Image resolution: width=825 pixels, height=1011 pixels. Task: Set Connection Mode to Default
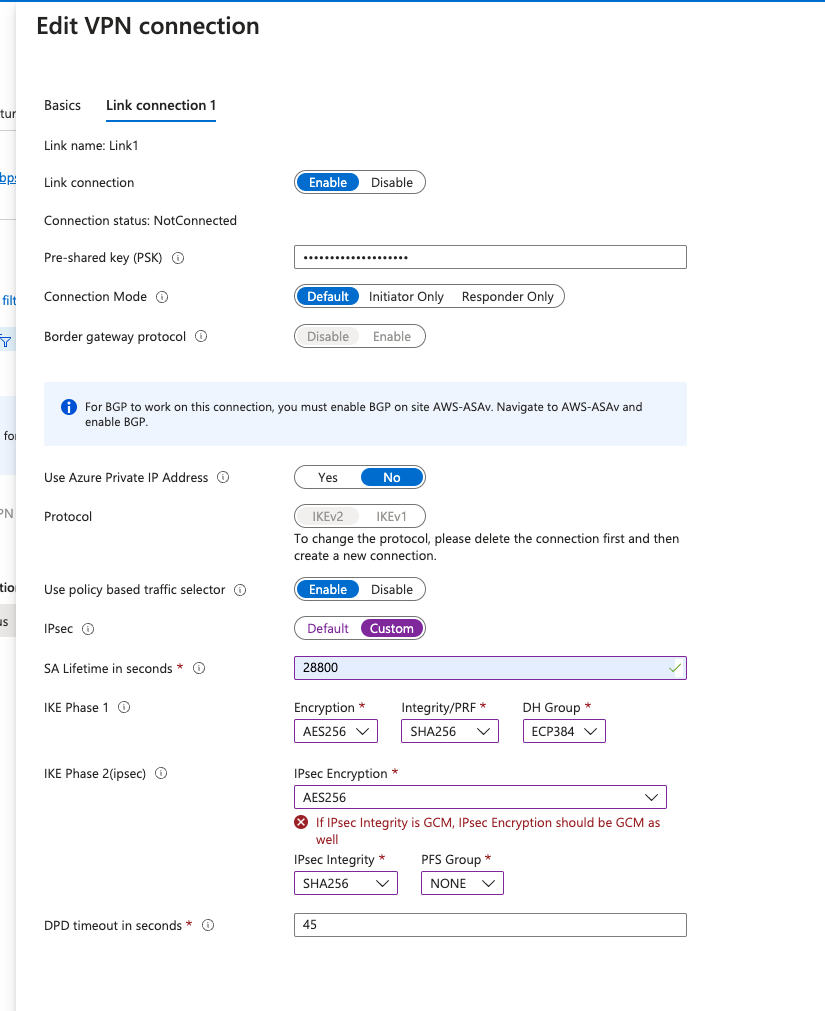coord(327,297)
